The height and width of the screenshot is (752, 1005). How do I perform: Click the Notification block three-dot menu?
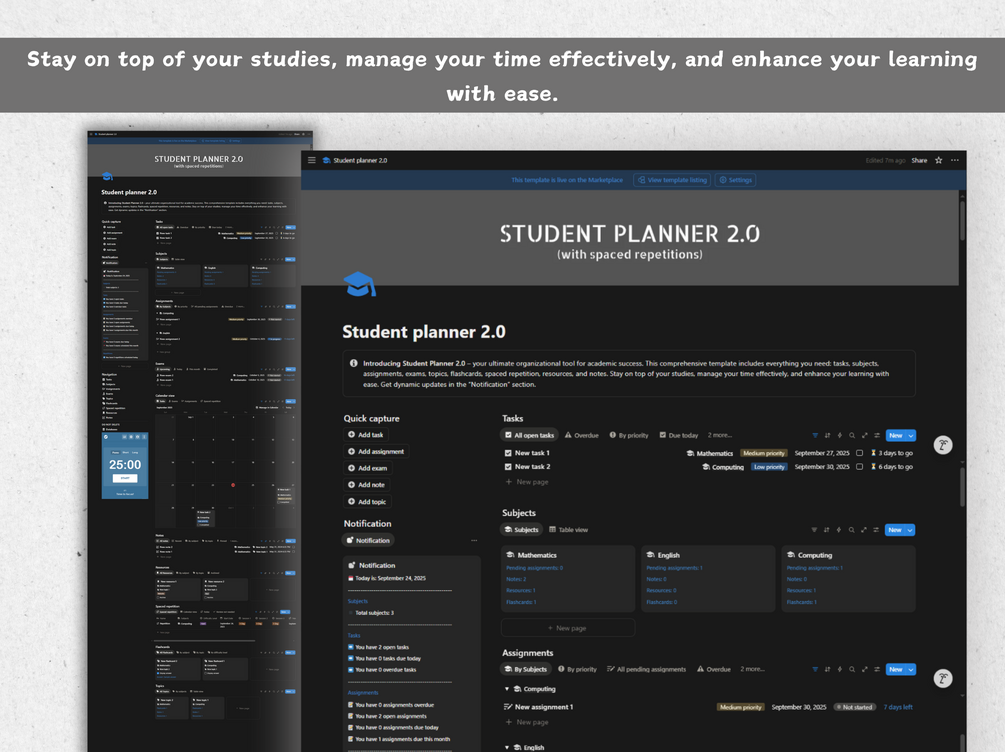pos(474,540)
